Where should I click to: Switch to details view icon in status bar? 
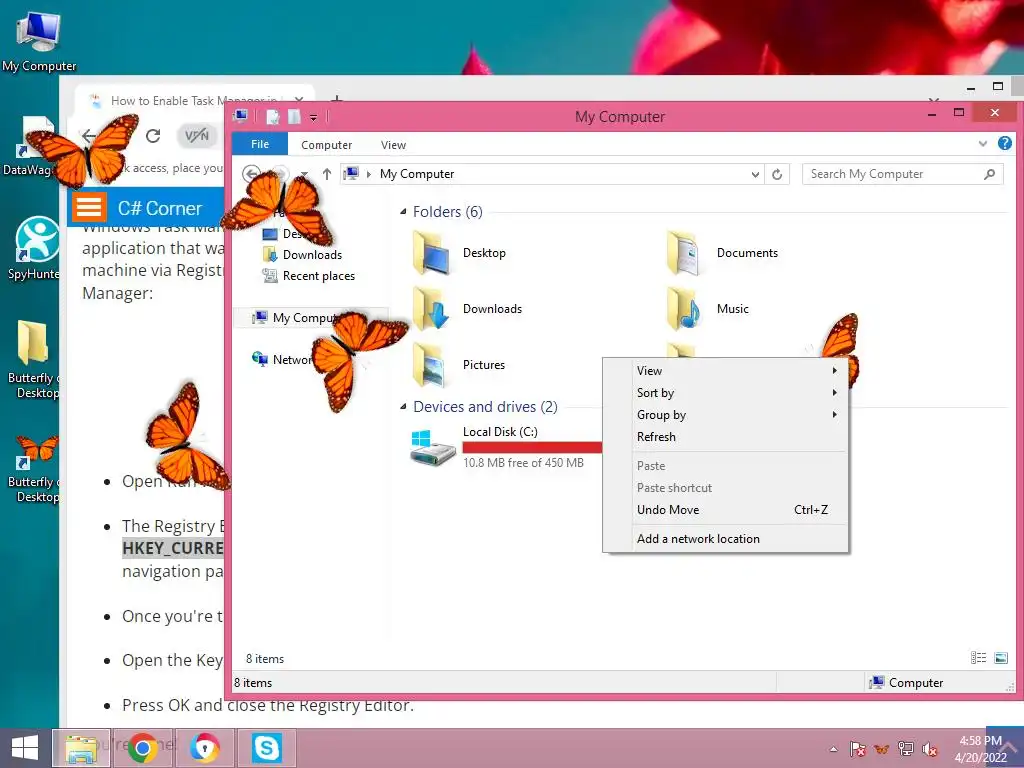(978, 658)
